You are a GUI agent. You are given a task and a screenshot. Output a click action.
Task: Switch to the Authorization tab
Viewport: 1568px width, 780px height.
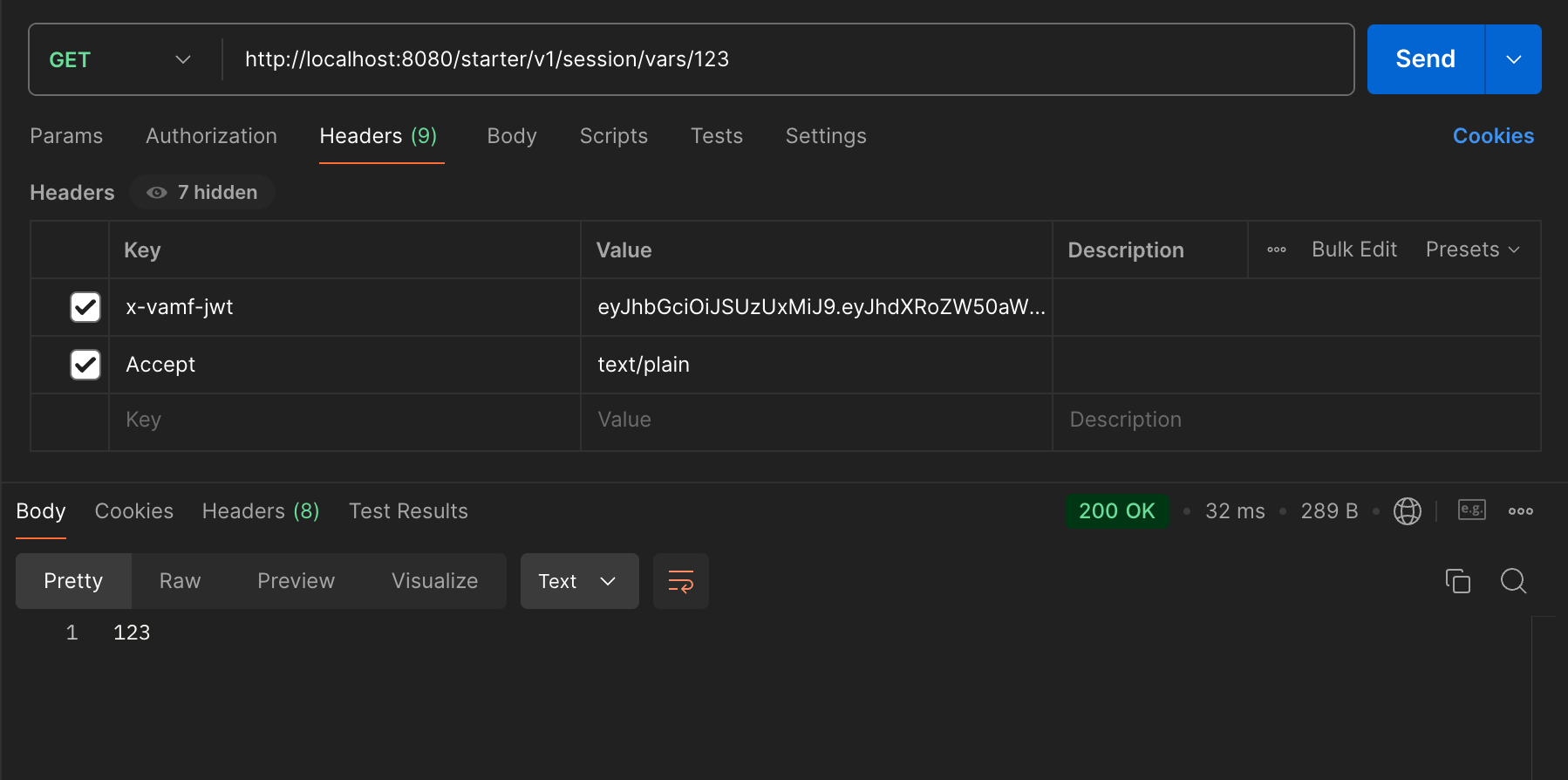(211, 136)
